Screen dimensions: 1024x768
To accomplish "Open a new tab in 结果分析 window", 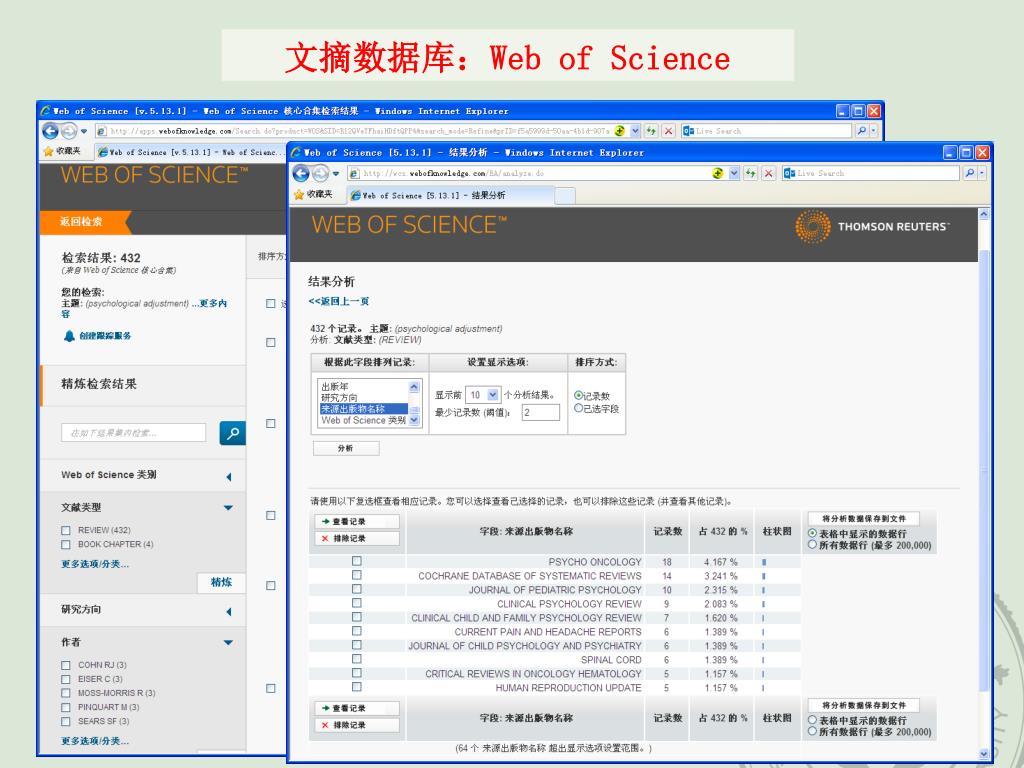I will (566, 196).
